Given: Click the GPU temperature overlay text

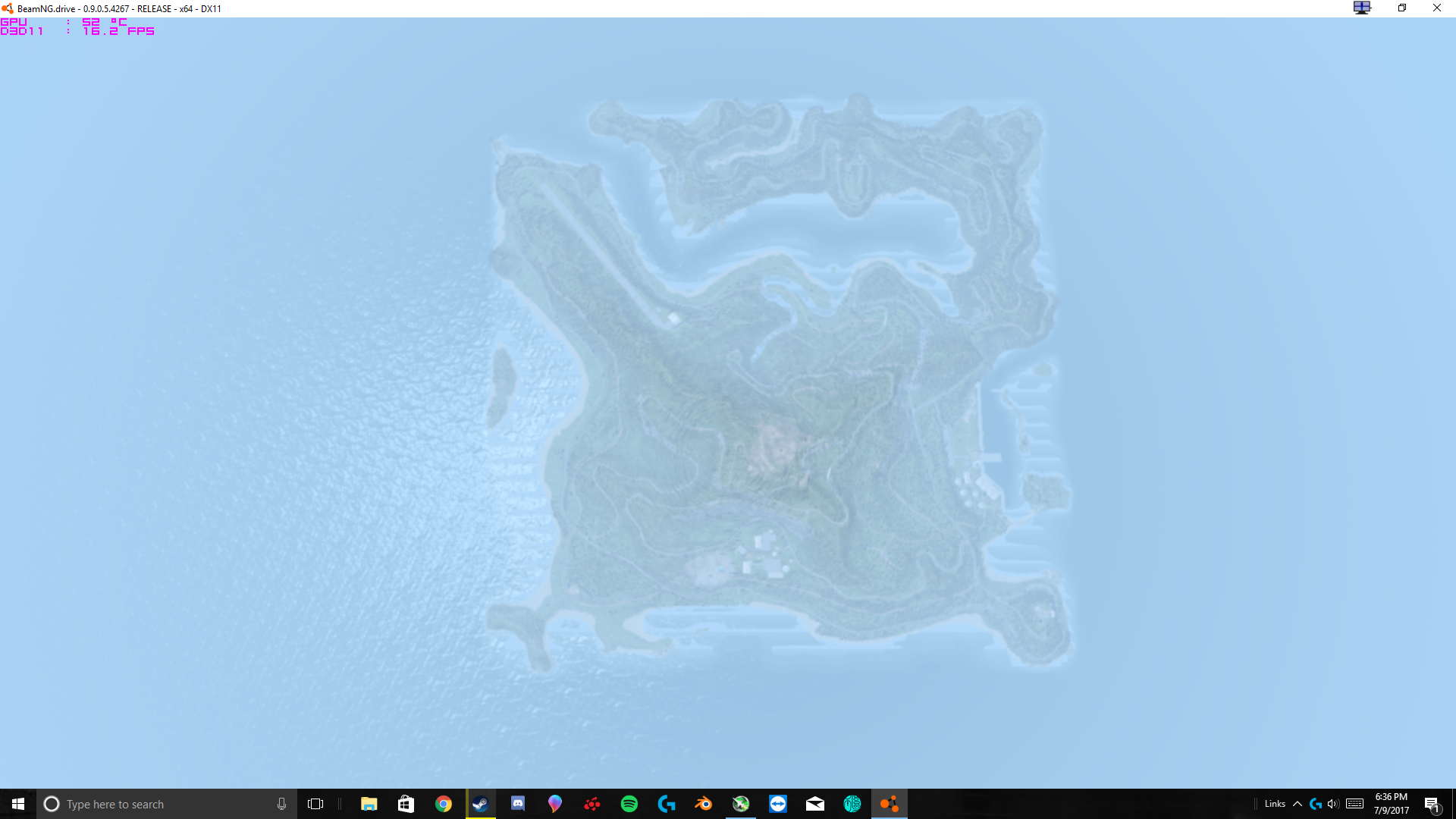Looking at the screenshot, I should pos(64,22).
